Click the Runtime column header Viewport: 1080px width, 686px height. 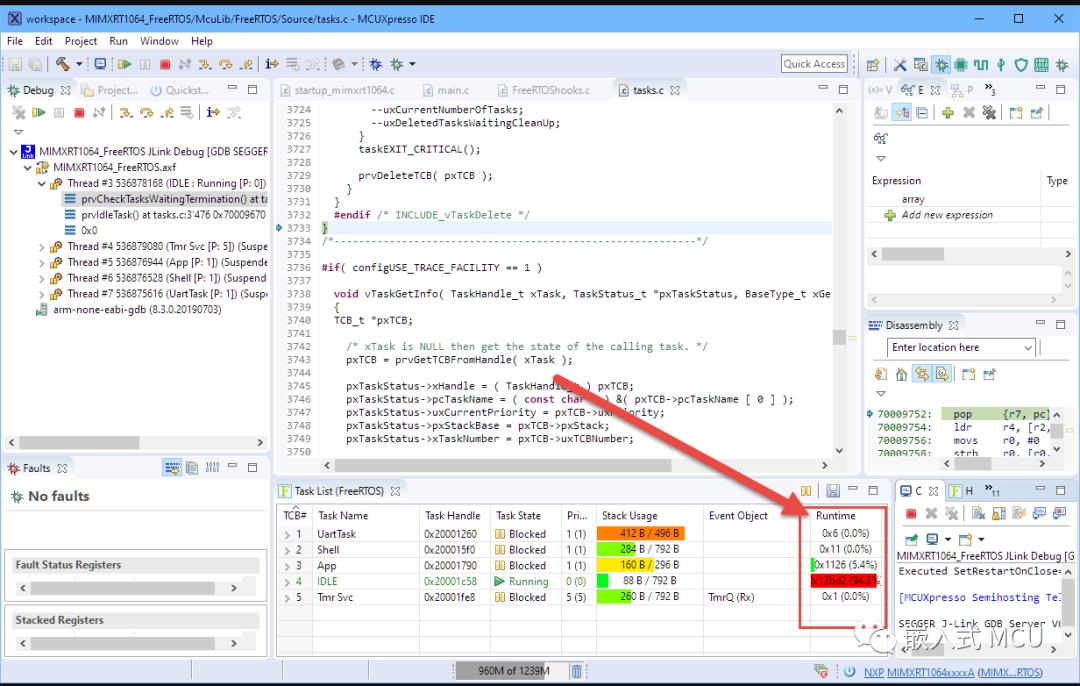835,515
